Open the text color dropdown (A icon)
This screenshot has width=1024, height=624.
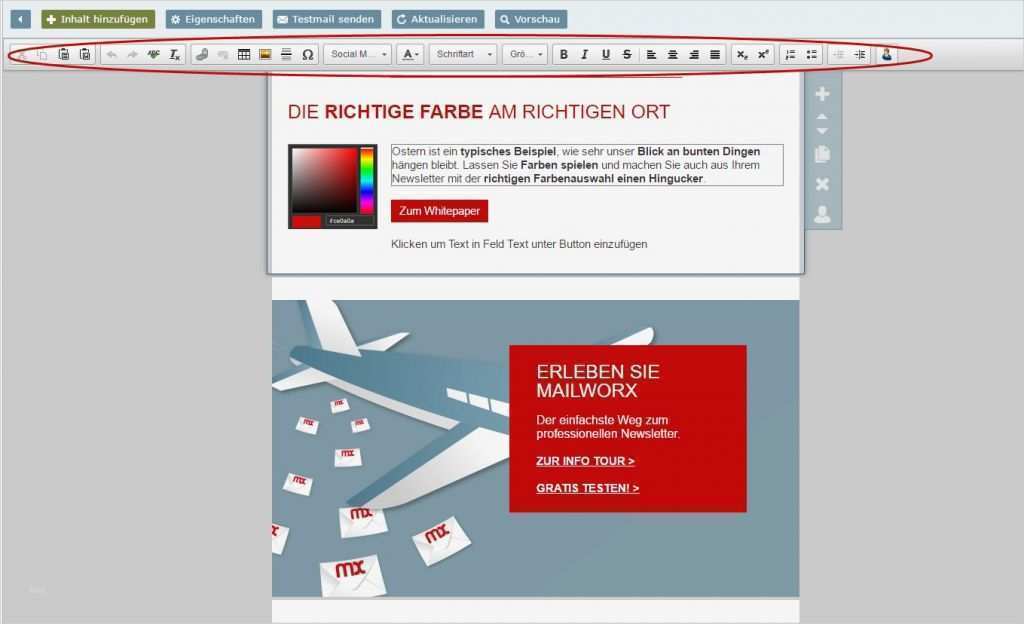[x=409, y=54]
